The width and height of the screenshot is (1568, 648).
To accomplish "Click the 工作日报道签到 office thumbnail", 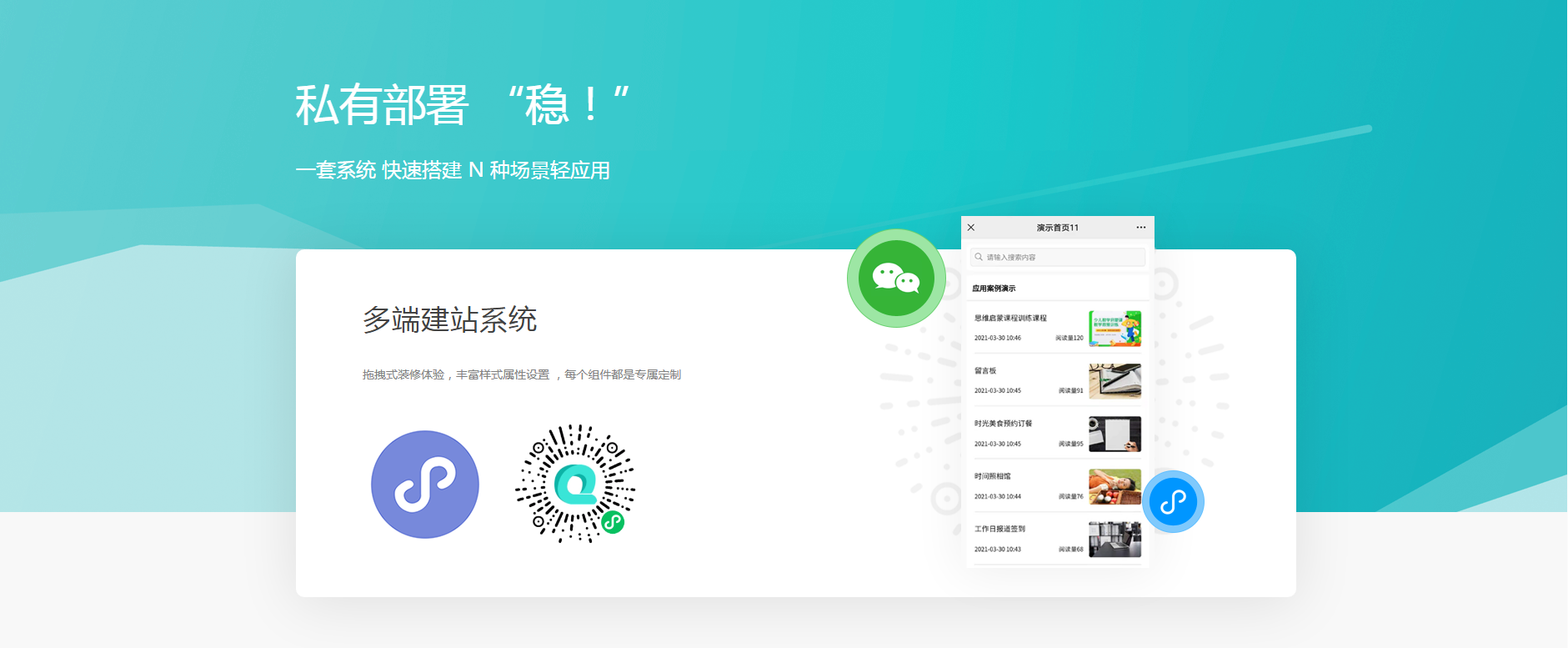I will (x=1115, y=539).
